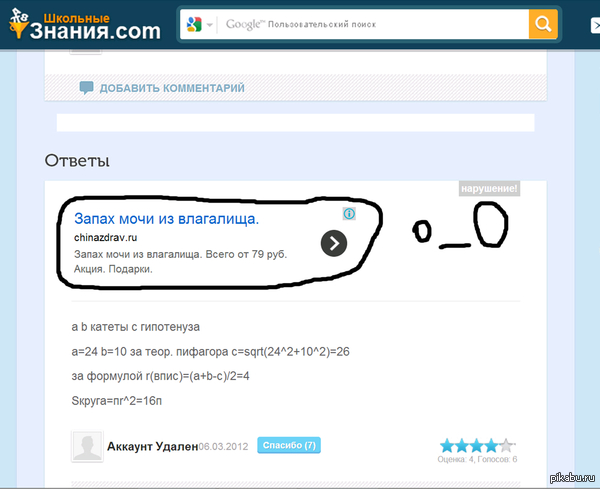
Task: Report answer with нарушение! button
Action: tap(489, 188)
